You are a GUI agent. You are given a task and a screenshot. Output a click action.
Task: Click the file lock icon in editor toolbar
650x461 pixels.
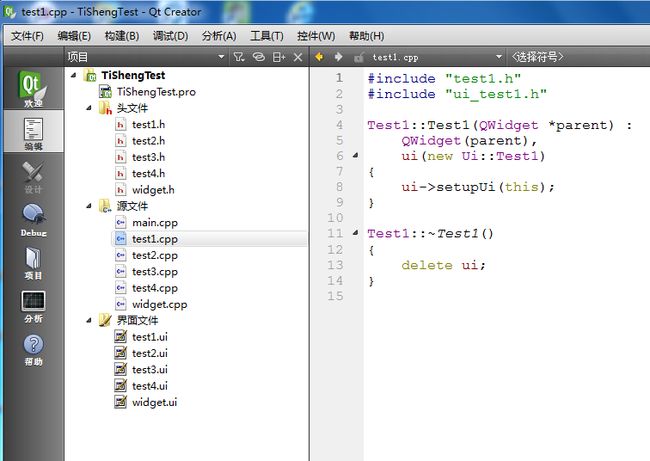(359, 57)
